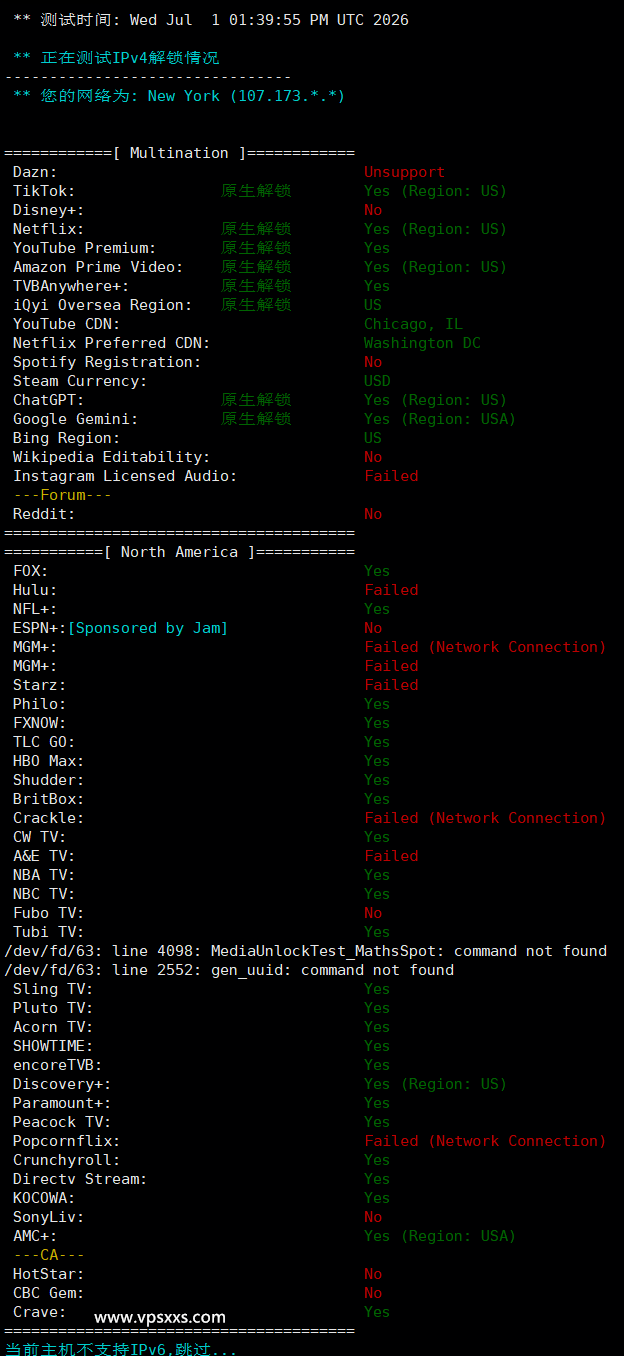
Task: Click the www.vpsxxs.com watermark
Action: [x=160, y=1317]
